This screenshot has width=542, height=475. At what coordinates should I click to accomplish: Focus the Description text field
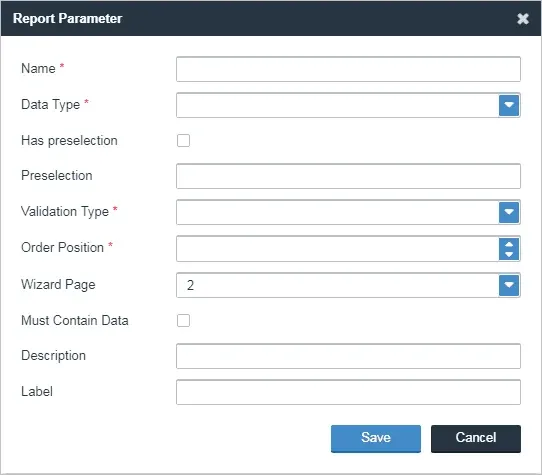point(348,356)
